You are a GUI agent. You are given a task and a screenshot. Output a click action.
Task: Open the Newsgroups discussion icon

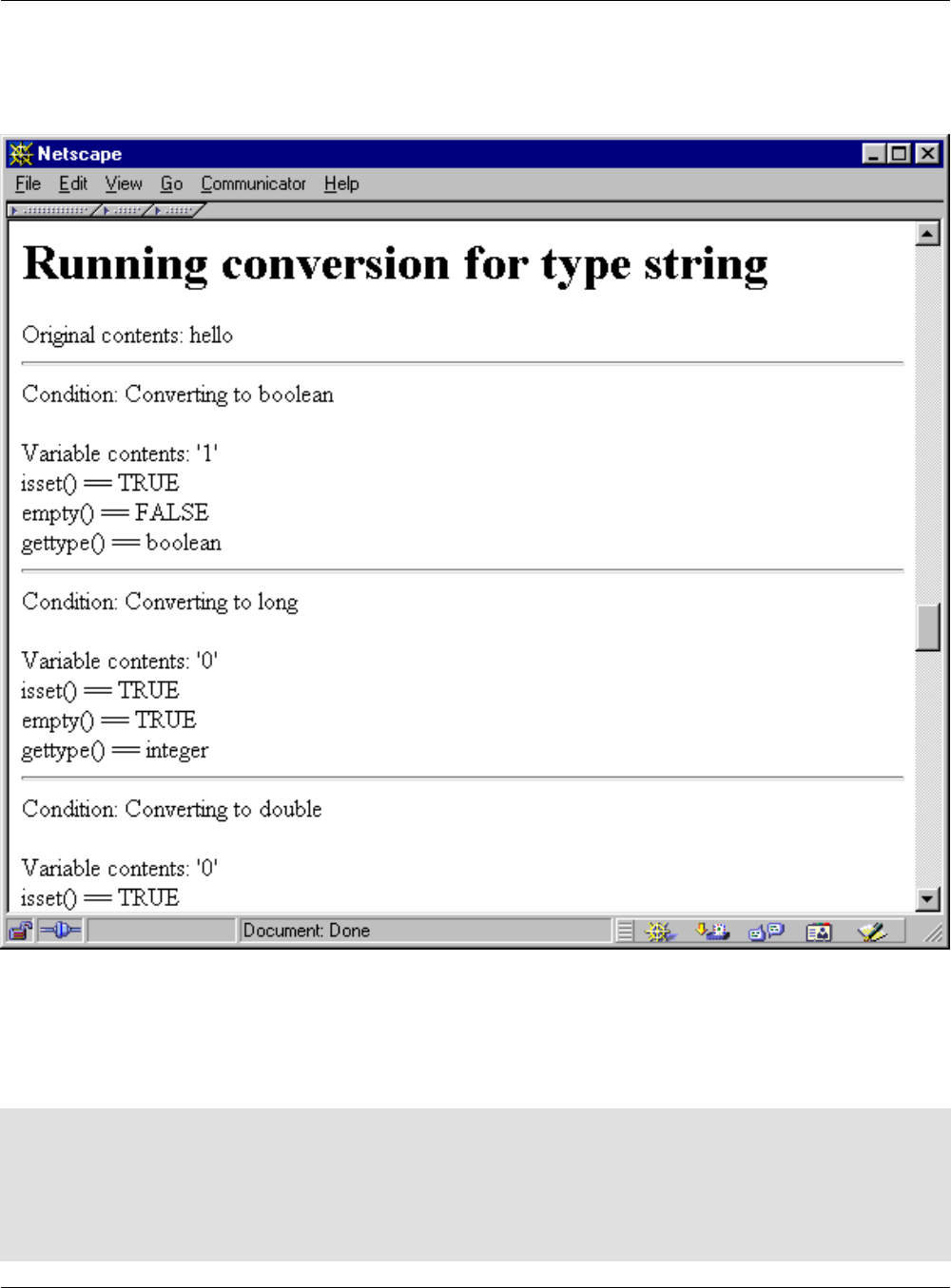(766, 932)
